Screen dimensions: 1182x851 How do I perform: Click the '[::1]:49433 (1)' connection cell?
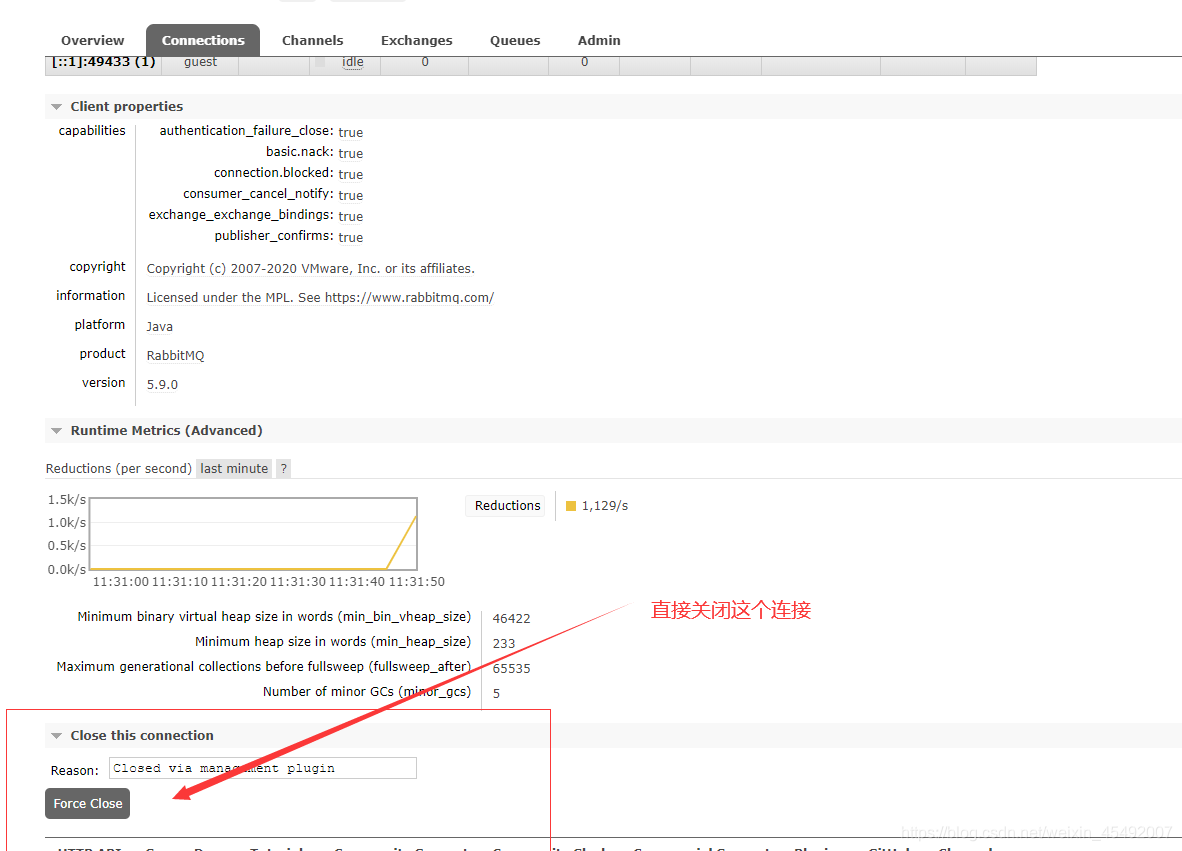click(x=103, y=62)
